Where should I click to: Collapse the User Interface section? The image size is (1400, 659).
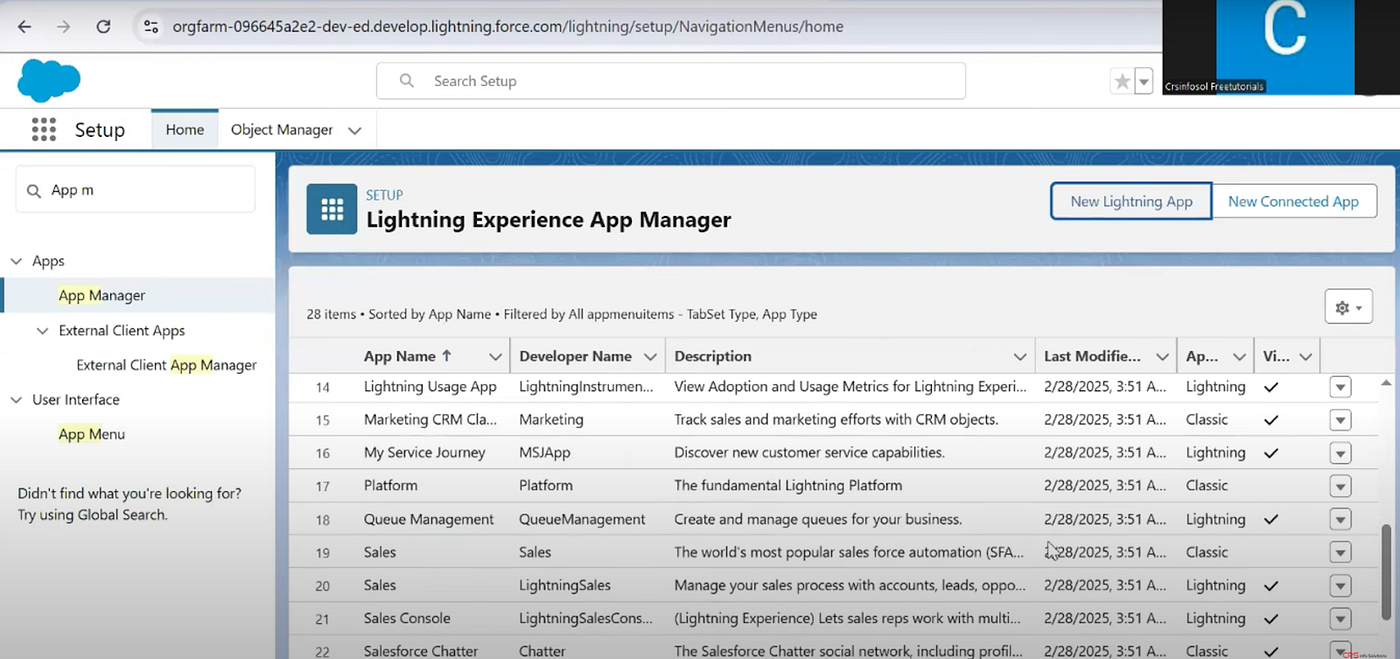tap(17, 400)
